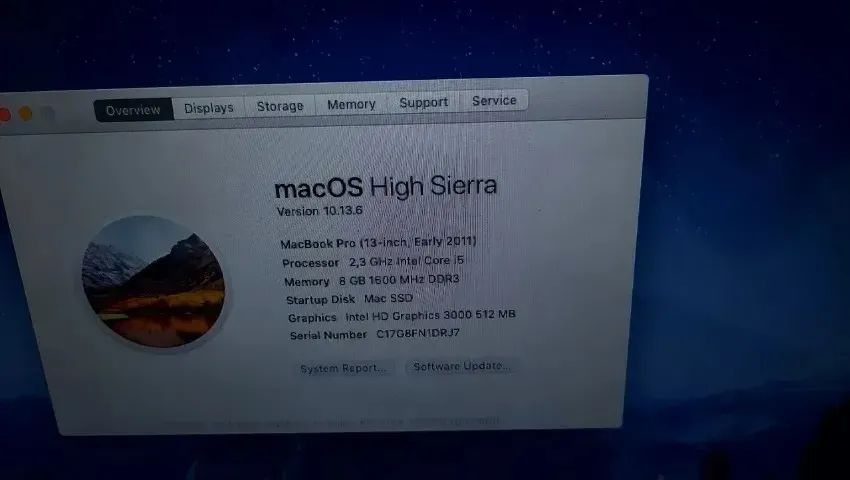Close the About This Mac window
The height and width of the screenshot is (480, 850).
[4, 114]
